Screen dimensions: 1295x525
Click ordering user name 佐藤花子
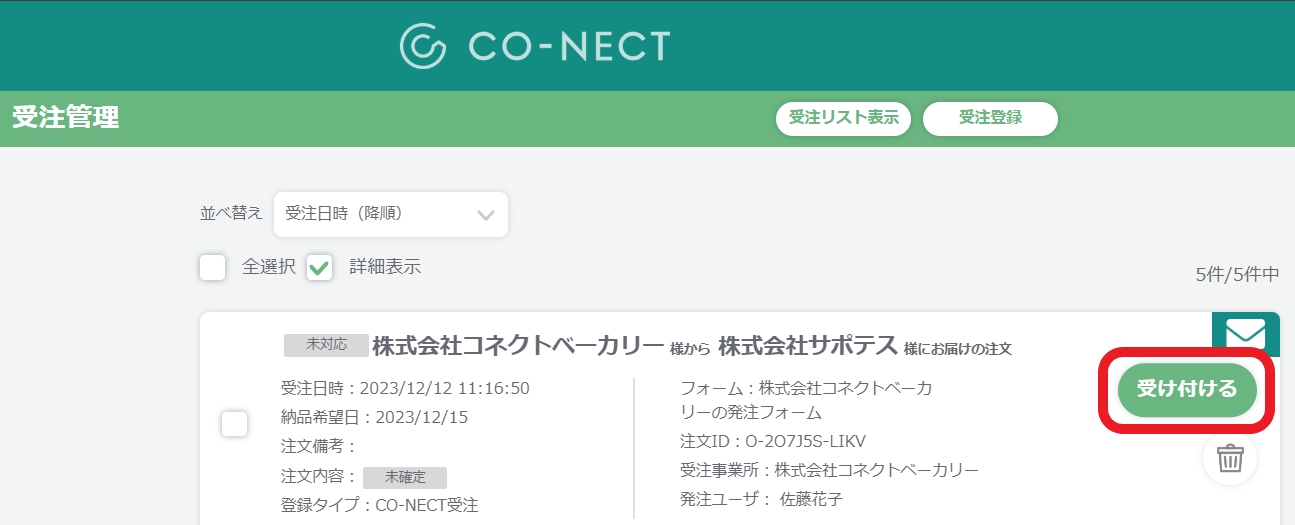click(x=811, y=499)
